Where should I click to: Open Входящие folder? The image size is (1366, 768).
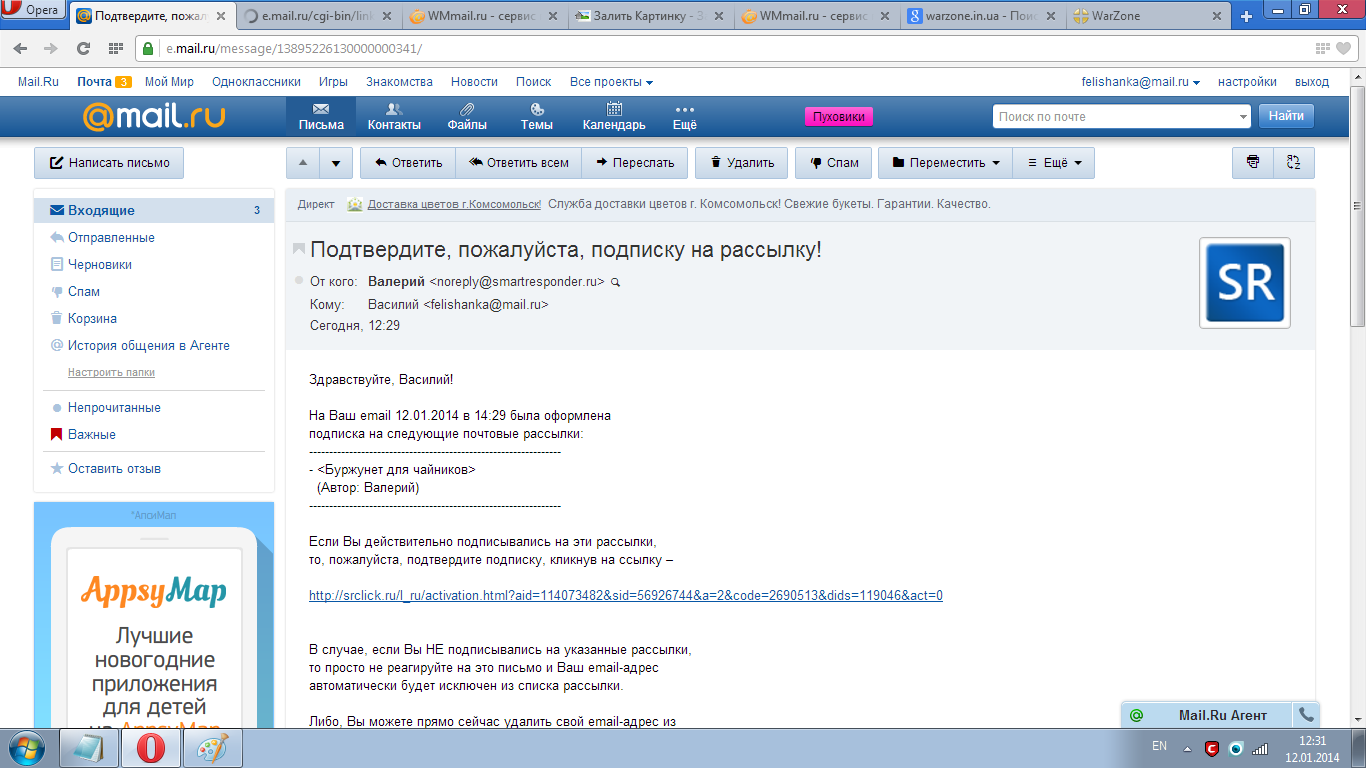pyautogui.click(x=154, y=211)
